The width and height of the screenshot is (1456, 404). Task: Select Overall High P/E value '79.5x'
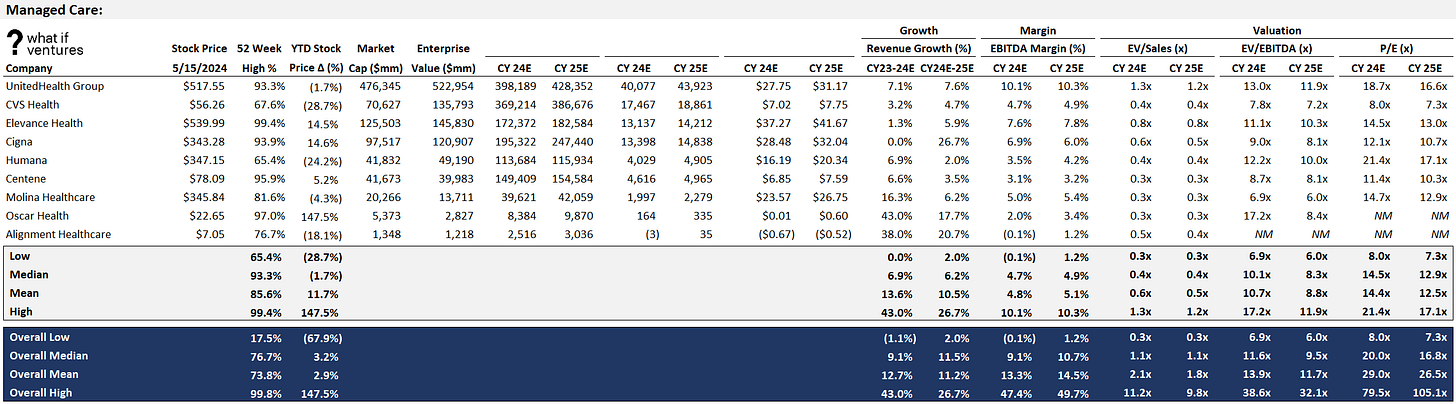pyautogui.click(x=1376, y=392)
